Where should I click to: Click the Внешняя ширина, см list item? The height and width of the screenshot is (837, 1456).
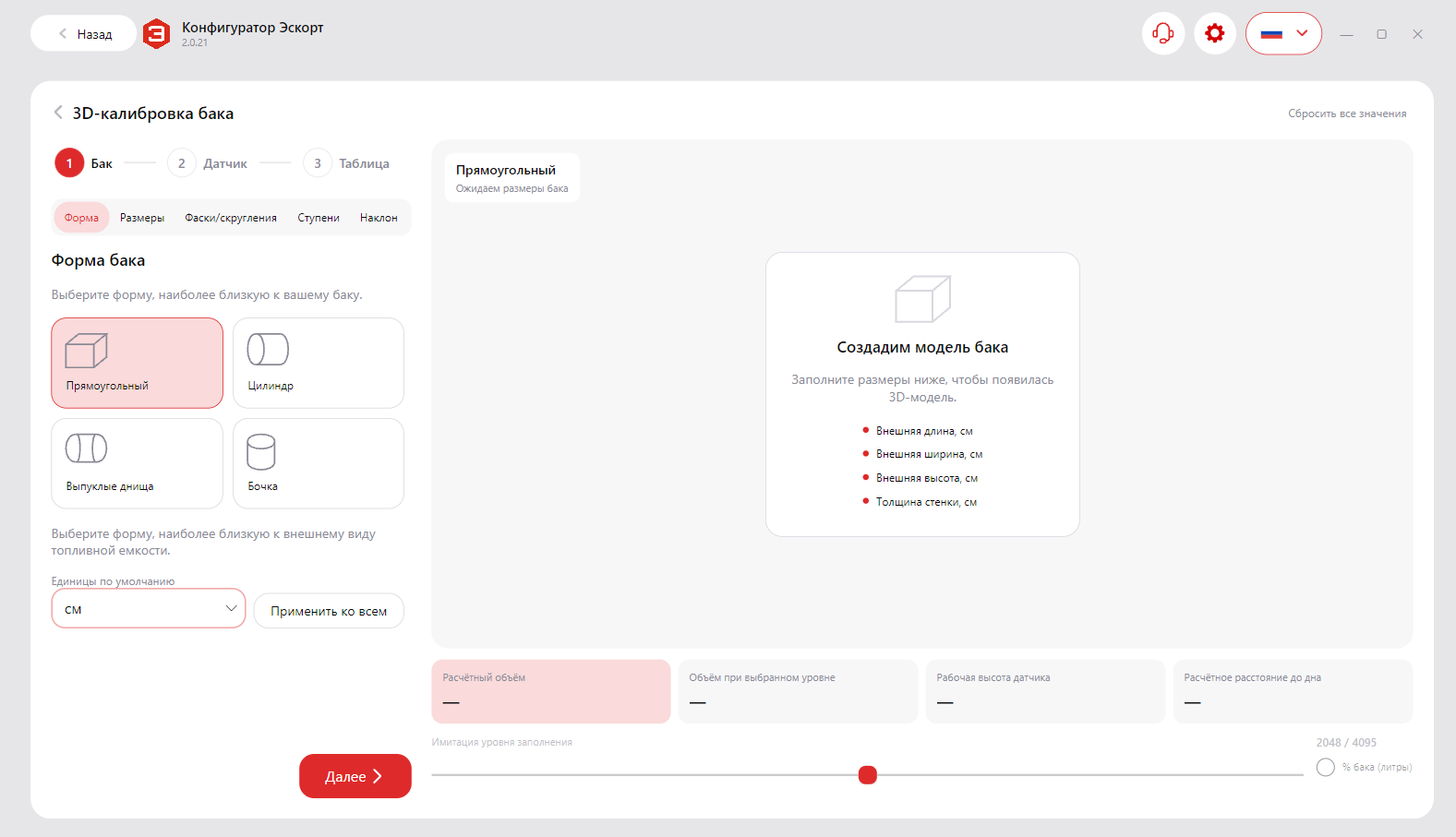point(929,454)
